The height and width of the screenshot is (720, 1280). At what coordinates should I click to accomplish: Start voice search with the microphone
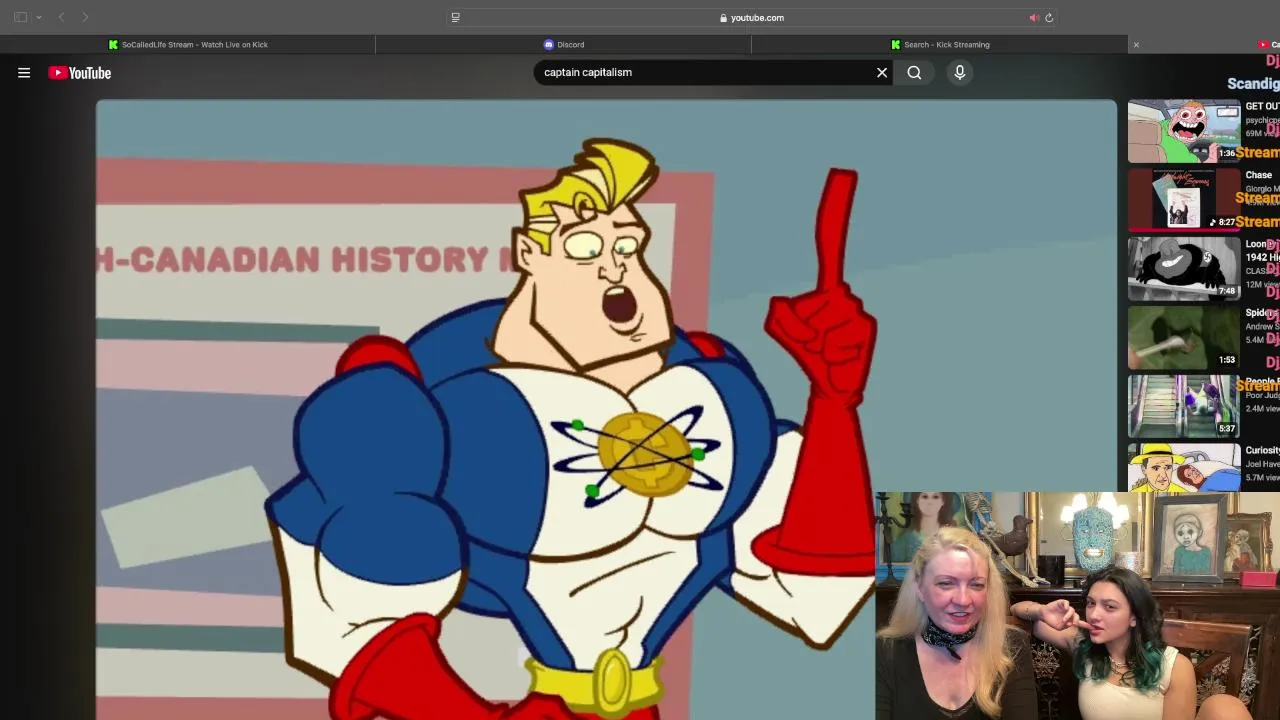[x=959, y=72]
